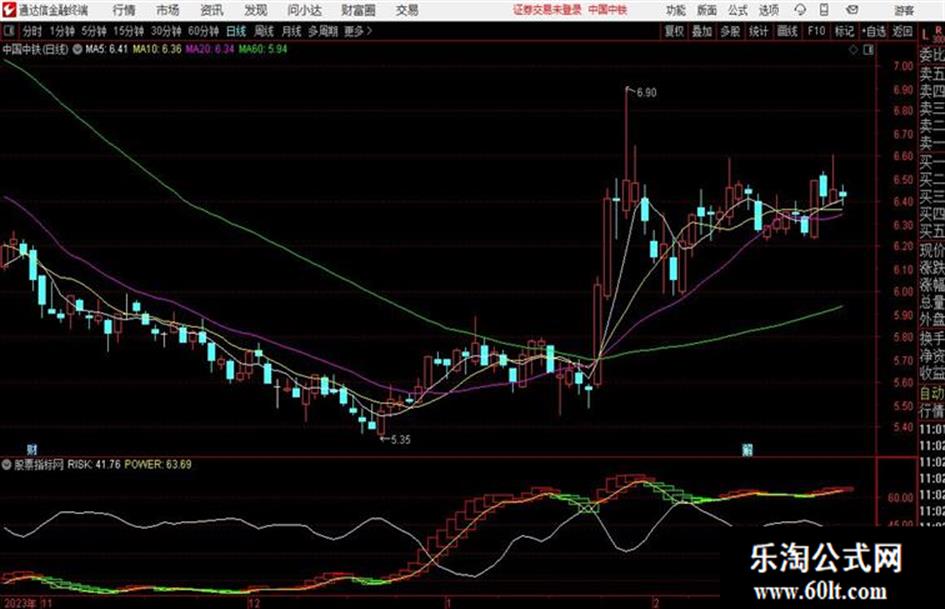Click the 统计 statistics button
Screen dimensions: 945x609
click(x=759, y=31)
